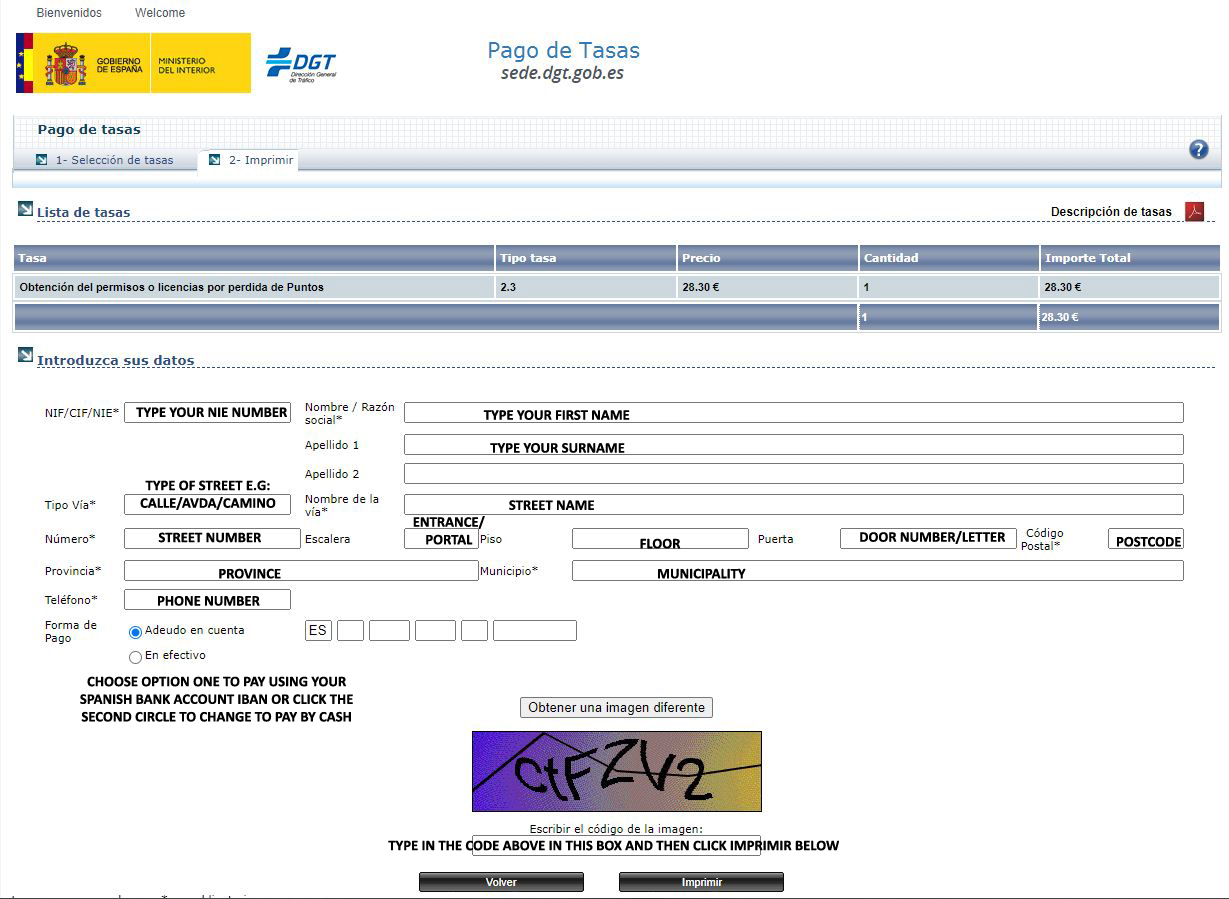Open the Adobe PDF icon for tax descriptions
This screenshot has width=1229, height=899.
[1194, 211]
